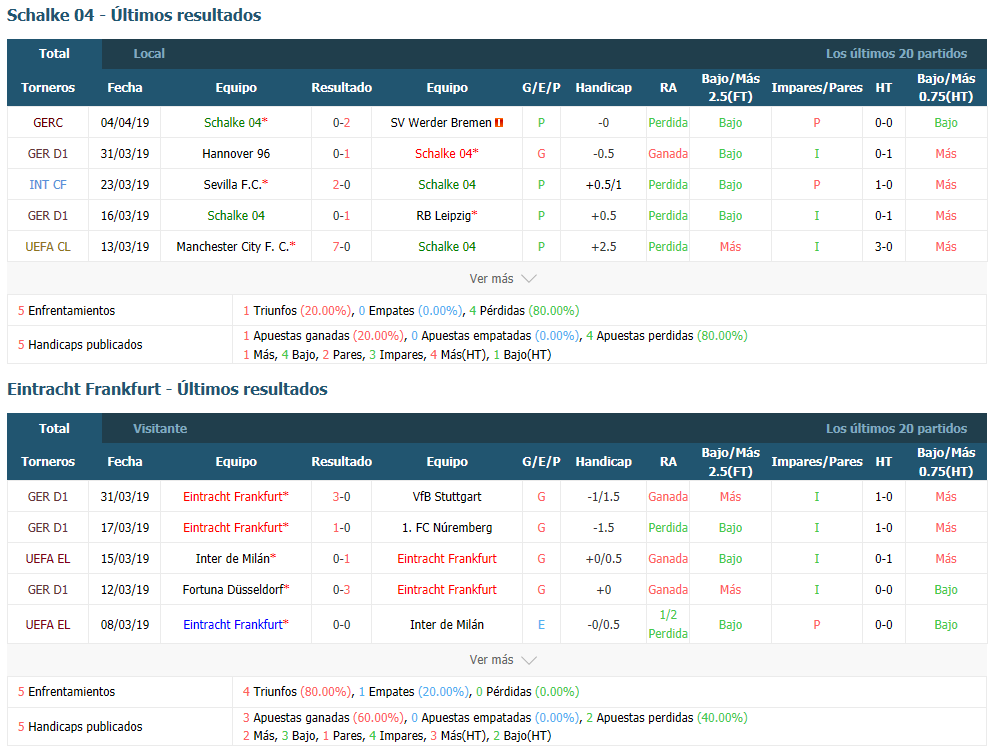Click the UEFA CL tournament cell
The height and width of the screenshot is (753, 995).
tap(48, 247)
